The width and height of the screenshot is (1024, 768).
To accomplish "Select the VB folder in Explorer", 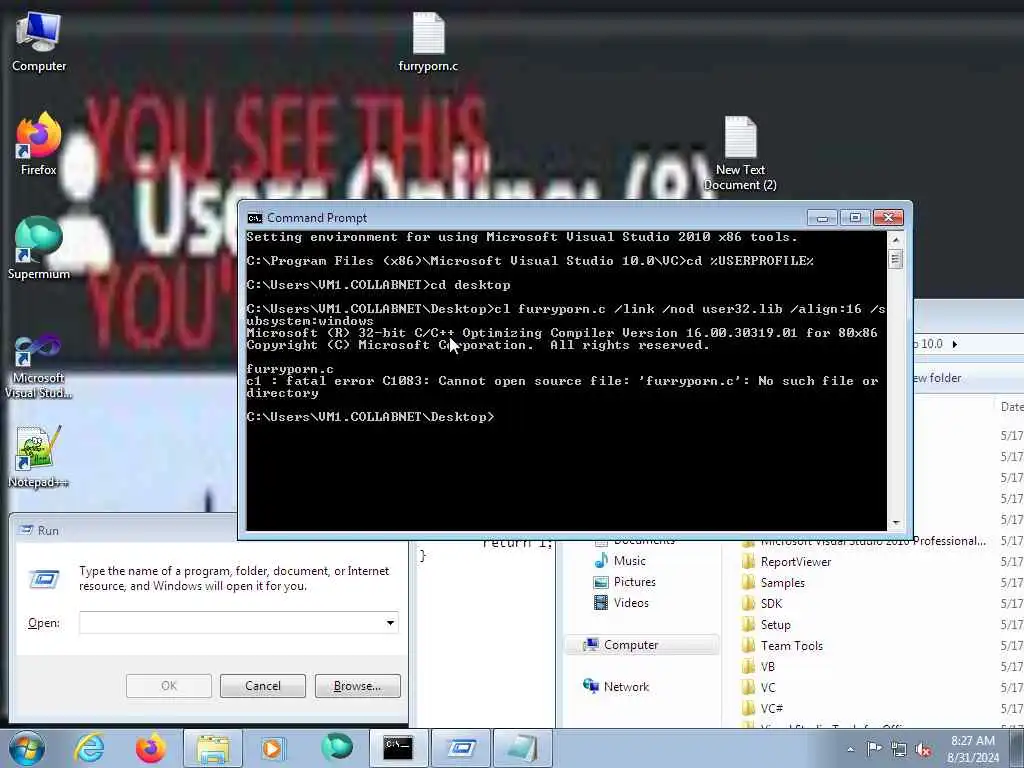I will 759,666.
